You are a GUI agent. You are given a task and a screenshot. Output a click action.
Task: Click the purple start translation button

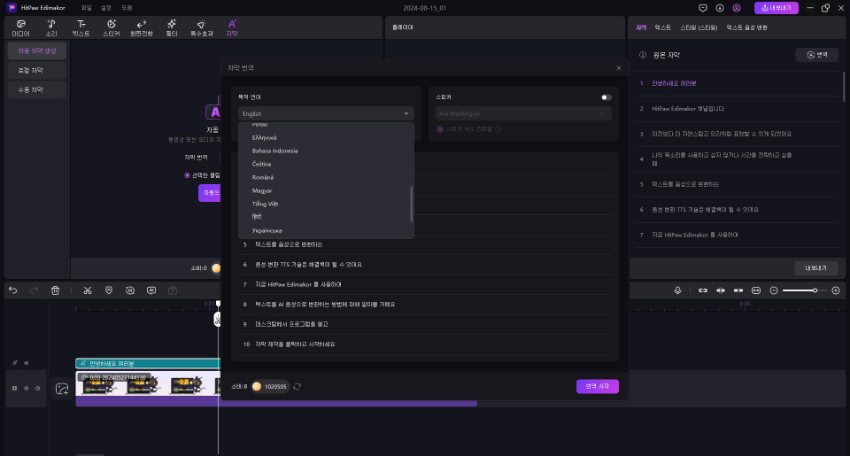pyautogui.click(x=597, y=386)
